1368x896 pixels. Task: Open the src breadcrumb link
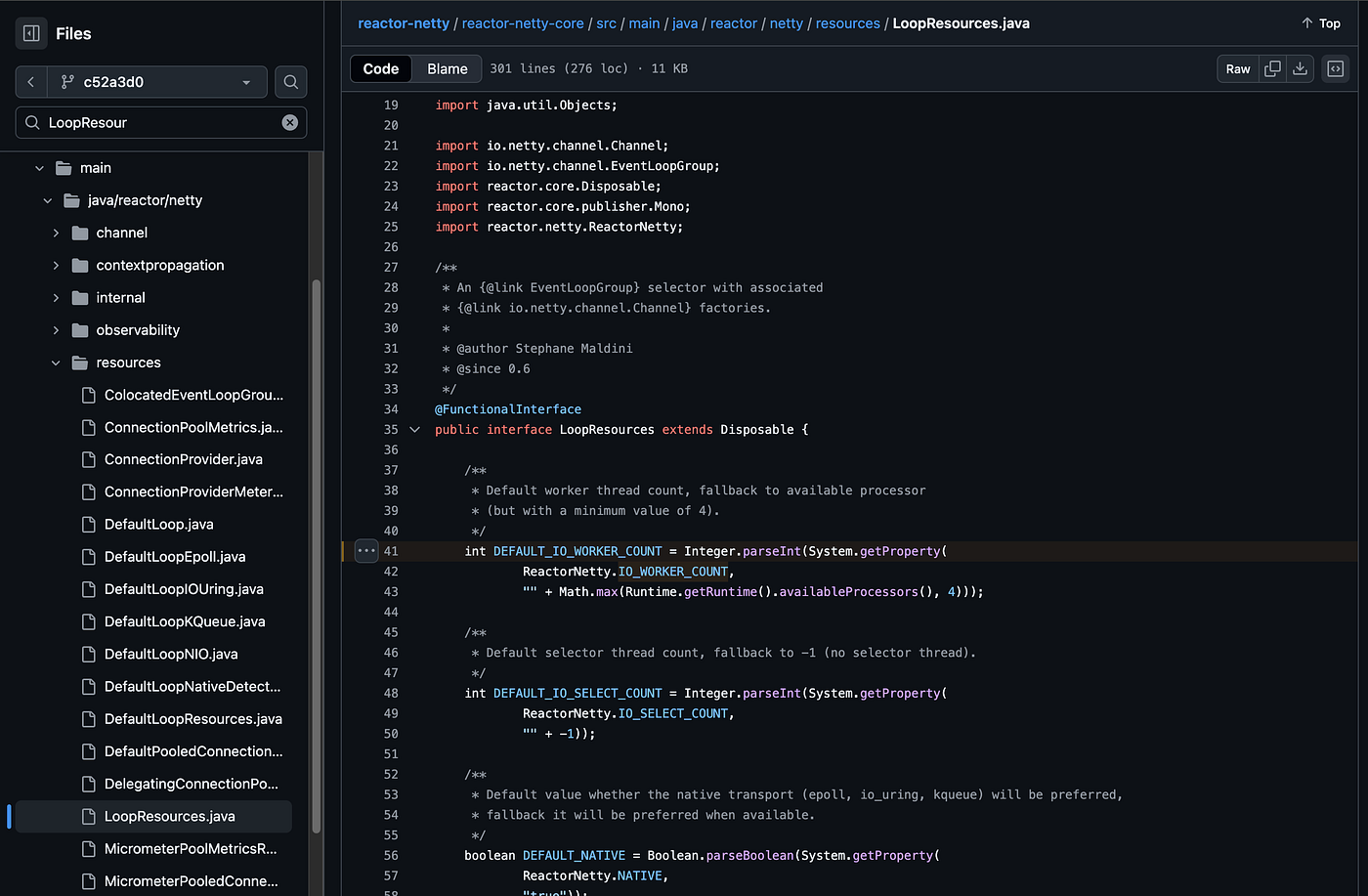[x=606, y=23]
